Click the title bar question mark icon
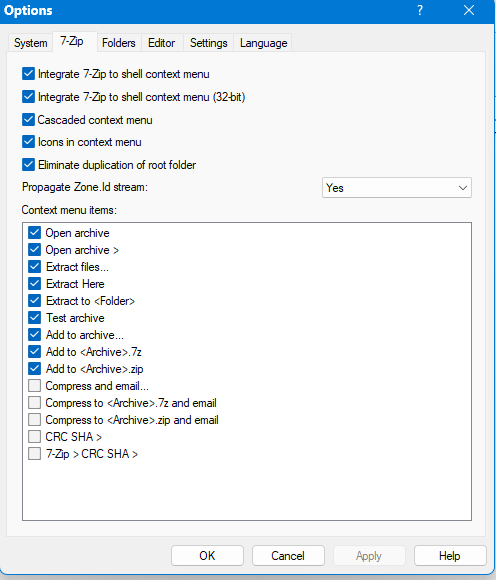 pyautogui.click(x=420, y=10)
